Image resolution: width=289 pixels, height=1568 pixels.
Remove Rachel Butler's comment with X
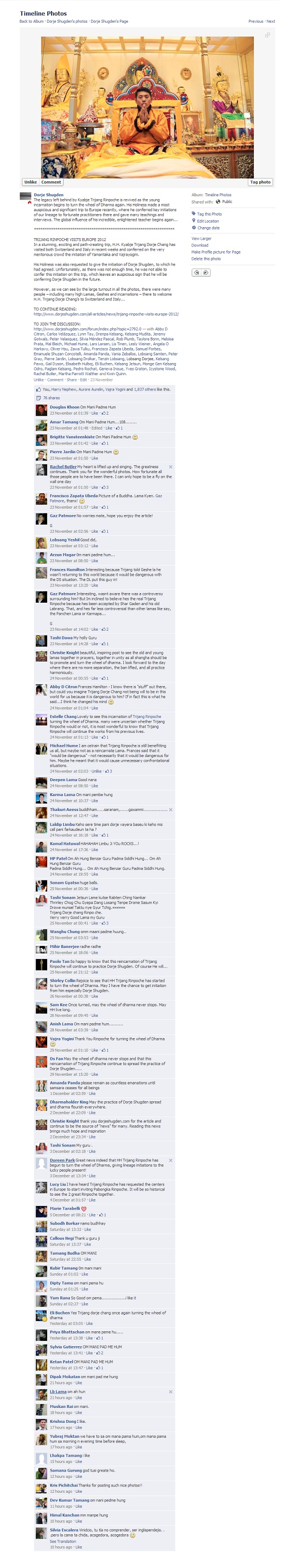171,467
